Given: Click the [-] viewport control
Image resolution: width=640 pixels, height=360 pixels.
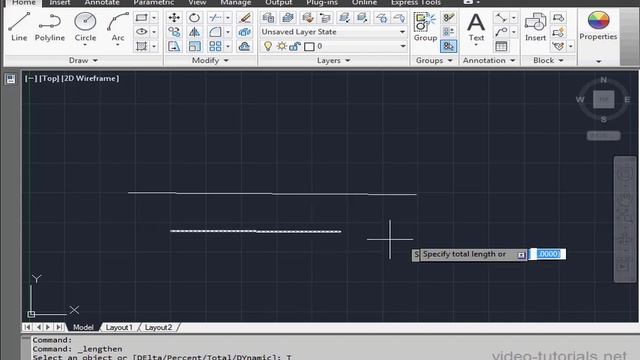Looking at the screenshot, I should [x=31, y=78].
